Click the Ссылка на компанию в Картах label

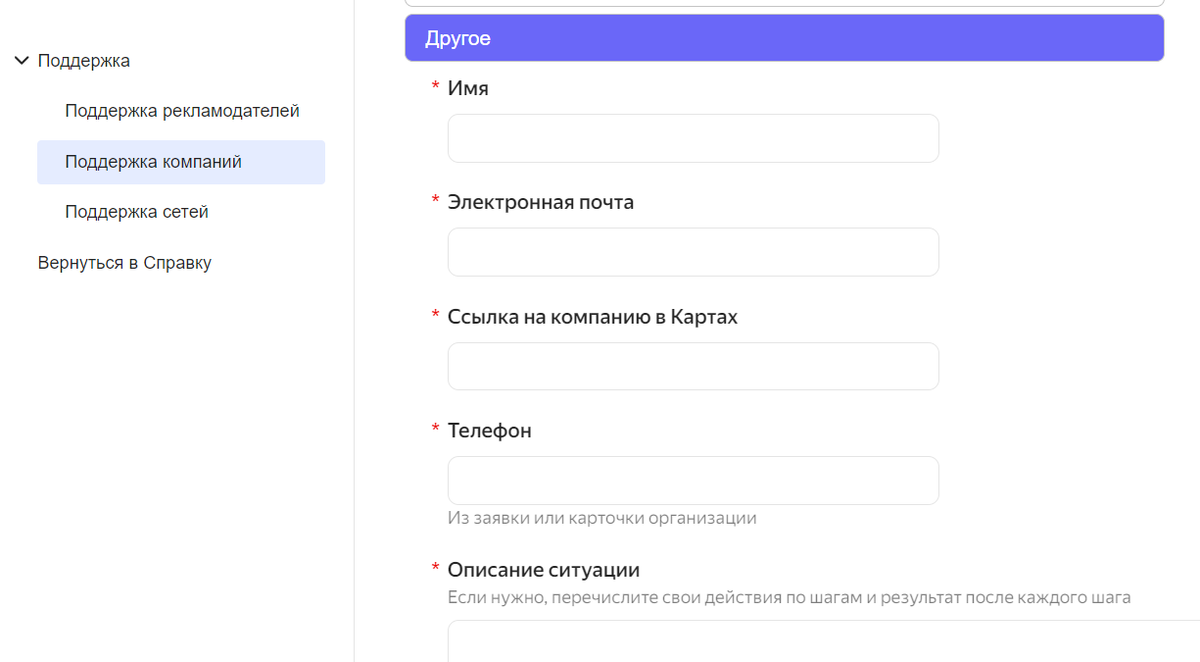tap(593, 317)
